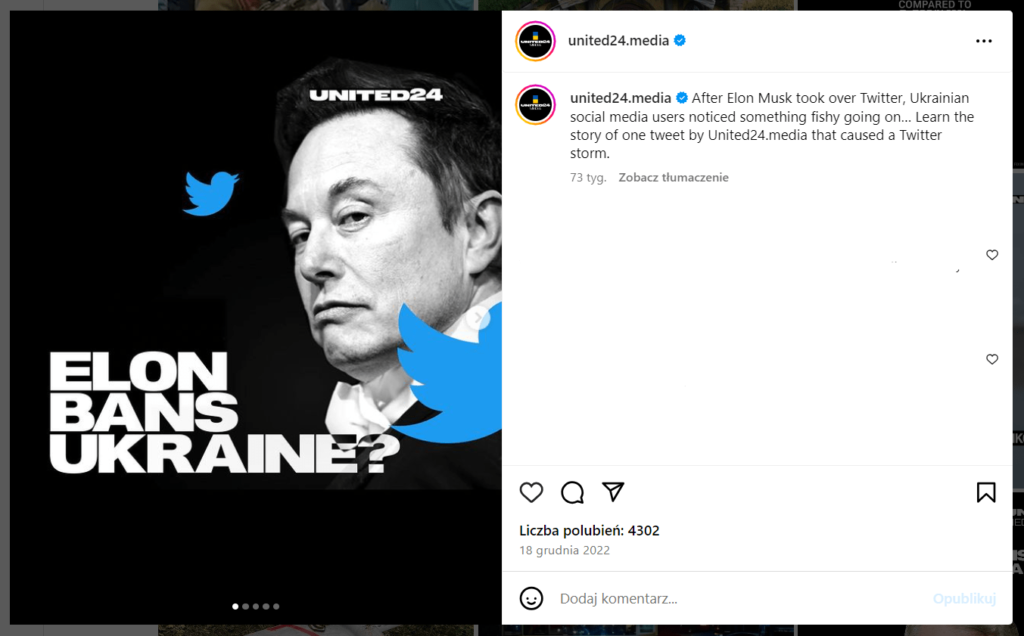Viewport: 1024px width, 636px height.
Task: Open the united24.media username in the header
Action: (619, 41)
